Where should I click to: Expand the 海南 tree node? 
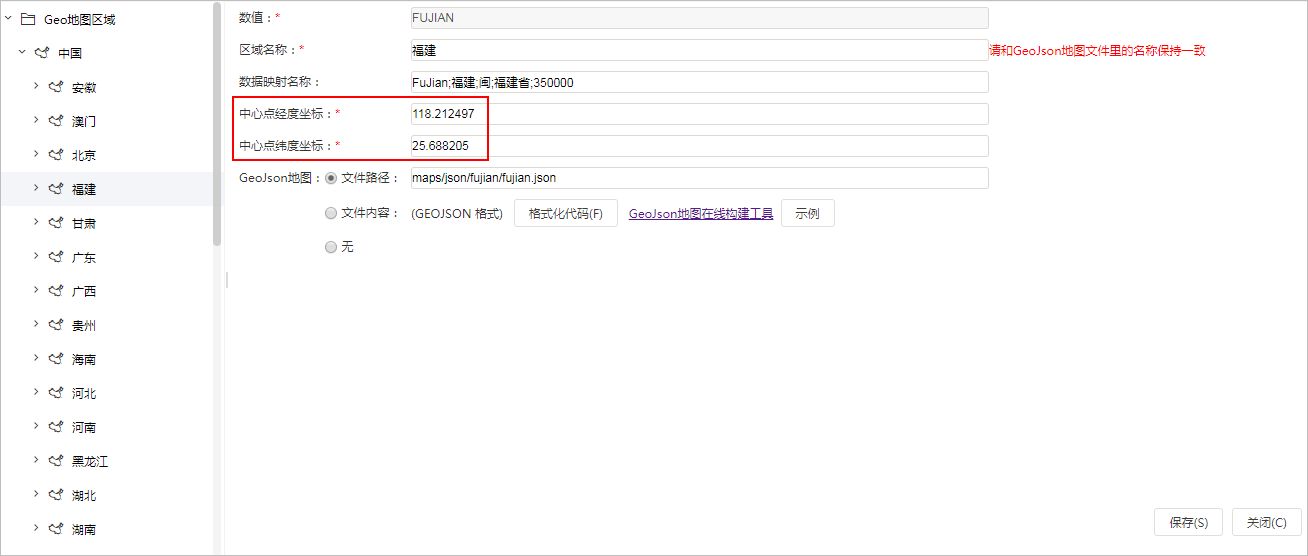coord(36,358)
